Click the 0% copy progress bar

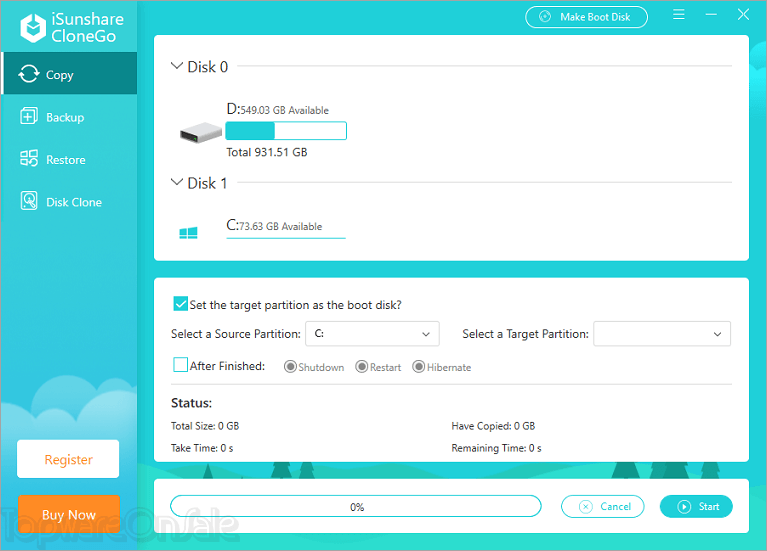tap(356, 506)
